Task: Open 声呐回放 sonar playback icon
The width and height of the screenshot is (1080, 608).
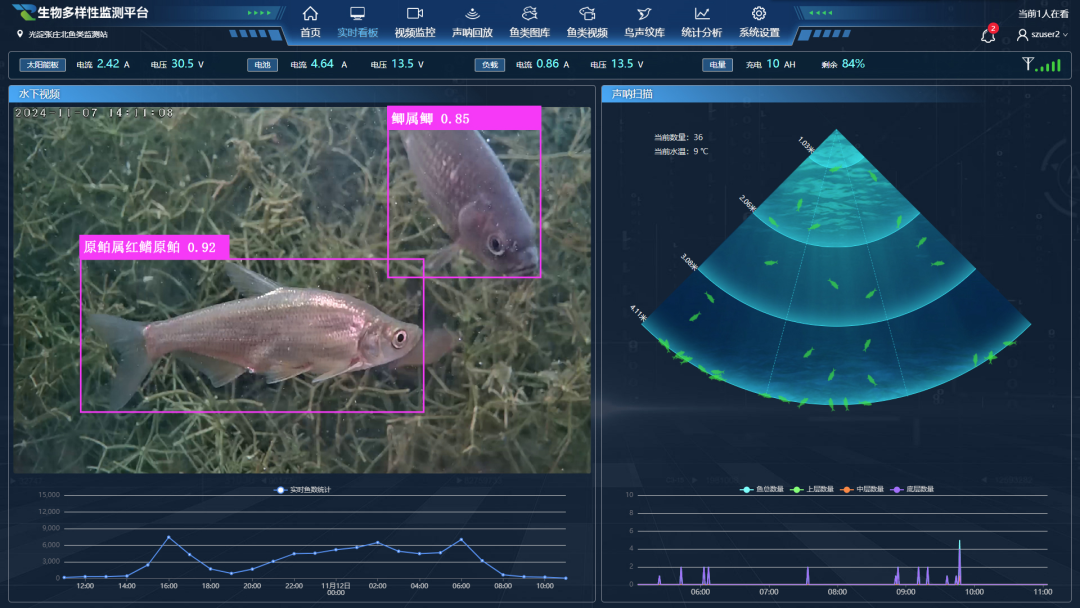Action: coord(472,14)
